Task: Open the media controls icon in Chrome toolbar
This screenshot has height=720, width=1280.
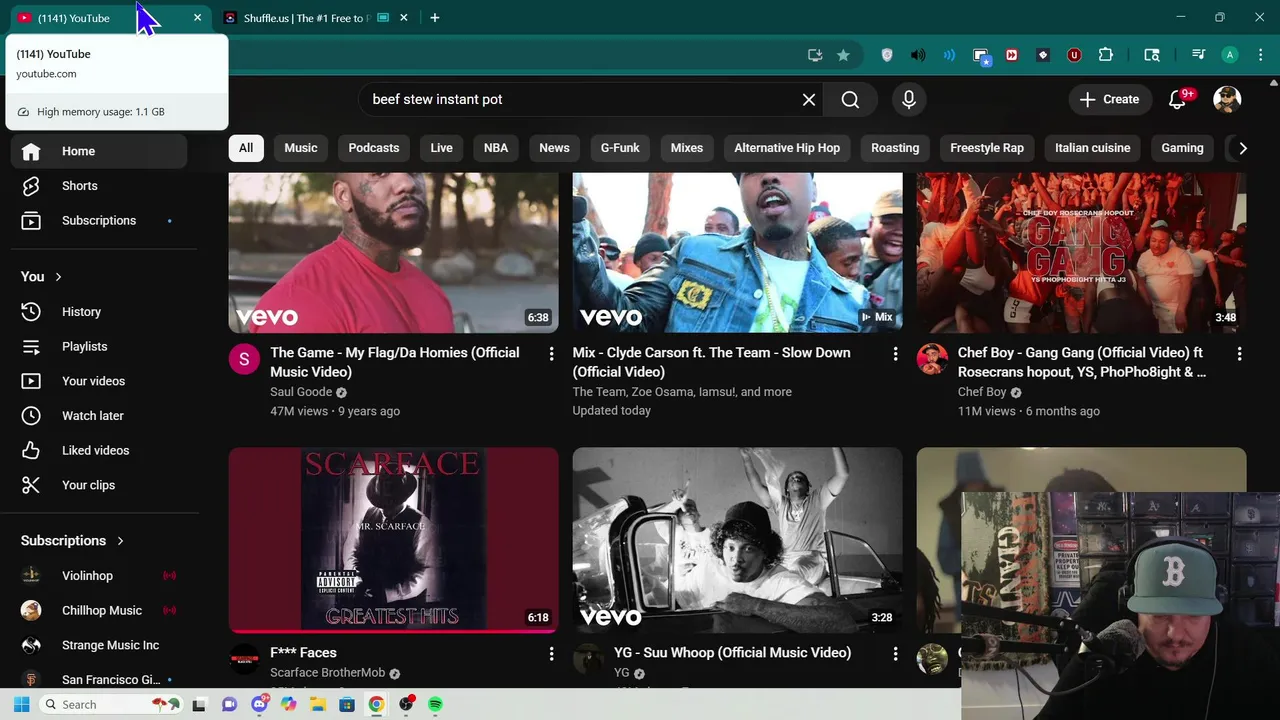Action: 1198,56
